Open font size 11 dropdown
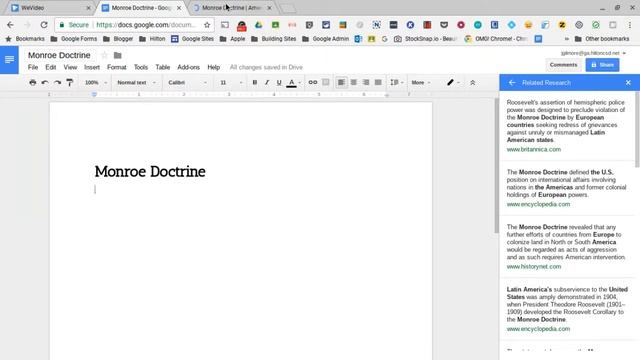Screen dimensions: 640x360 tap(231, 82)
